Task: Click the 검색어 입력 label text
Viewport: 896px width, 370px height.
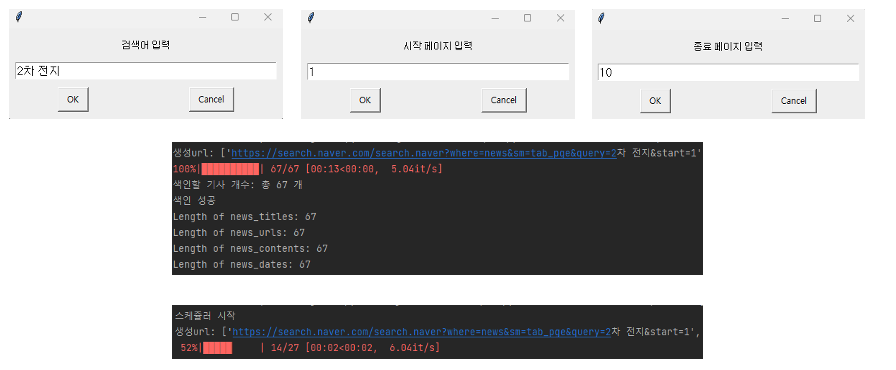Action: (x=145, y=45)
